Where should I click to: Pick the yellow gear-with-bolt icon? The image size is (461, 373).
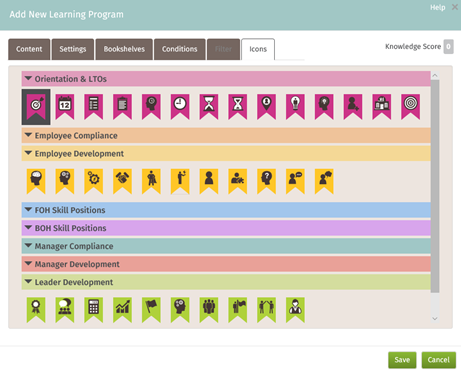[94, 181]
